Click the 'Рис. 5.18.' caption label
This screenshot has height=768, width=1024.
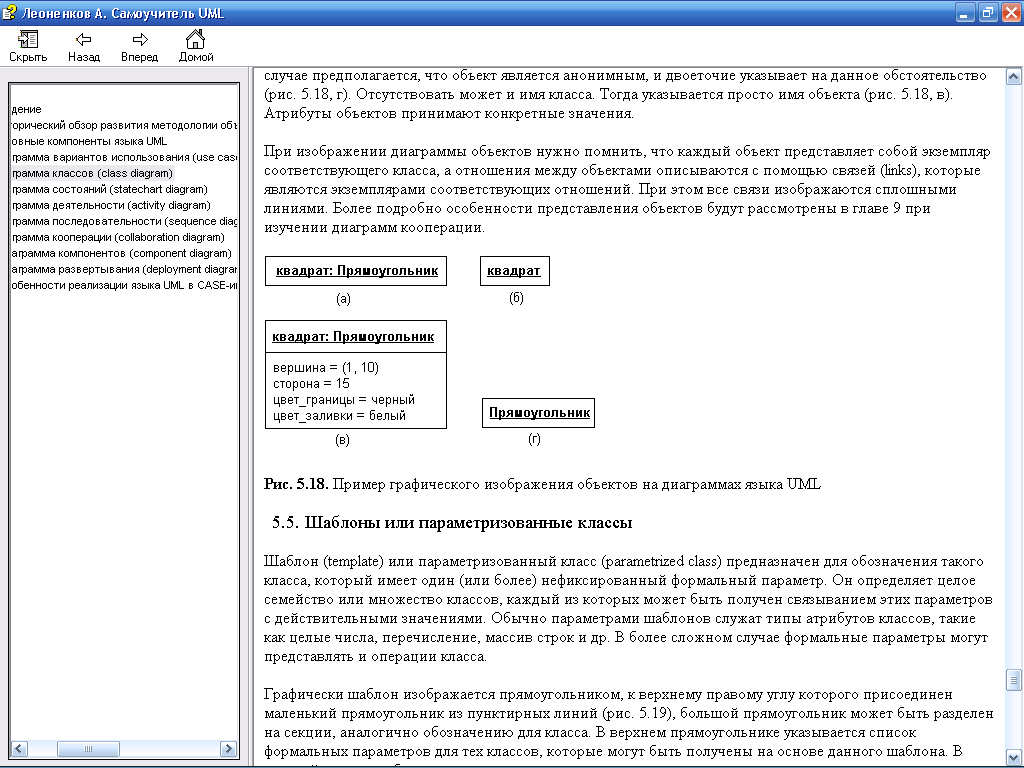click(x=295, y=484)
